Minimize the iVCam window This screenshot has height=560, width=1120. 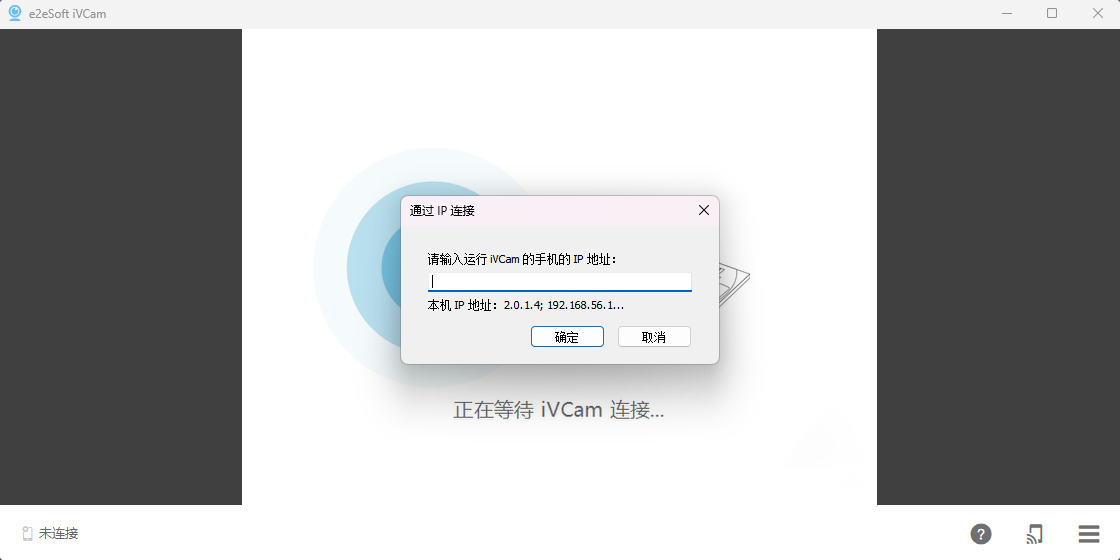tap(1006, 14)
